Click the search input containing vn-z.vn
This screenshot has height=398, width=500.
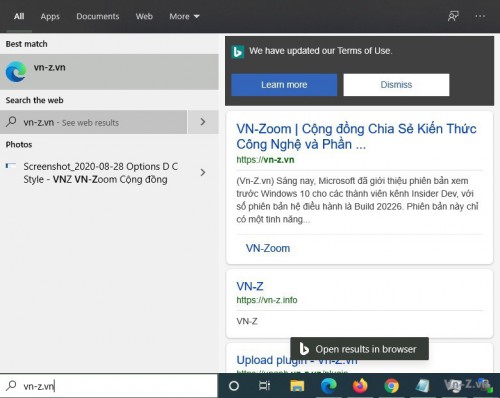pyautogui.click(x=109, y=386)
